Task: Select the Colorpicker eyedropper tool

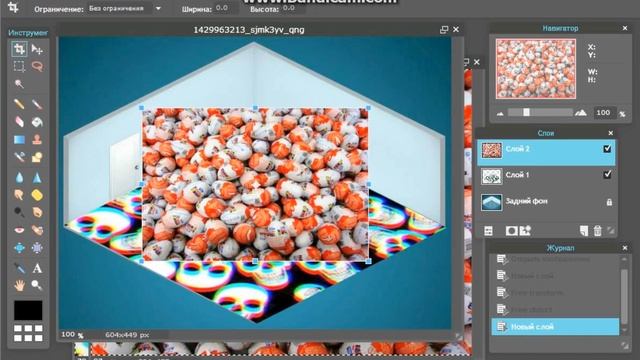Action: 19,268
